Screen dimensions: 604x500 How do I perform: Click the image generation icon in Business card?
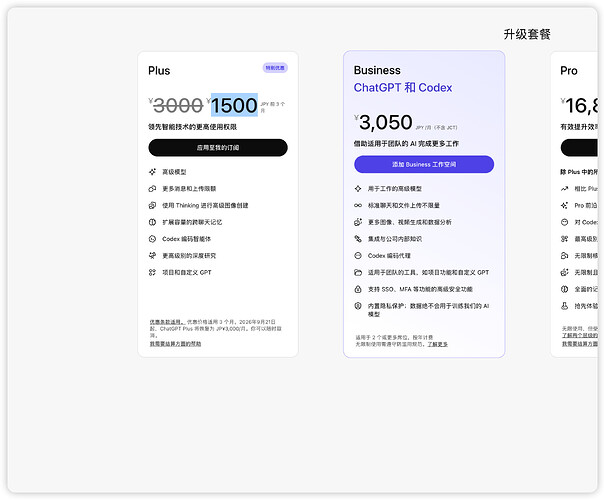click(x=358, y=222)
